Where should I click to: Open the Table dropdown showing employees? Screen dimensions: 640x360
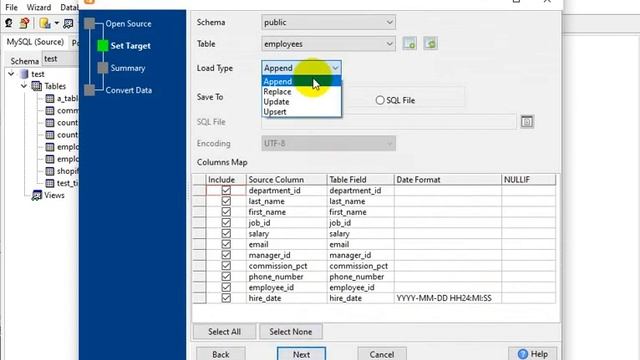329,44
